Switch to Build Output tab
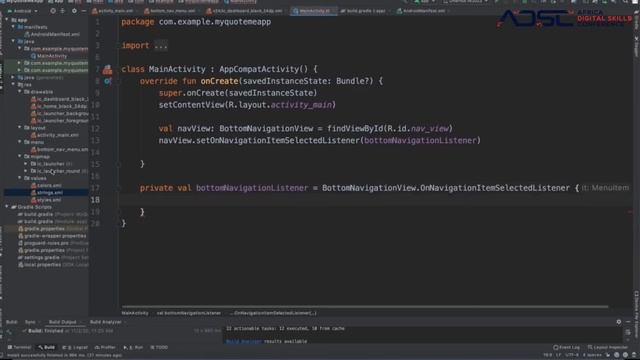 (x=62, y=322)
